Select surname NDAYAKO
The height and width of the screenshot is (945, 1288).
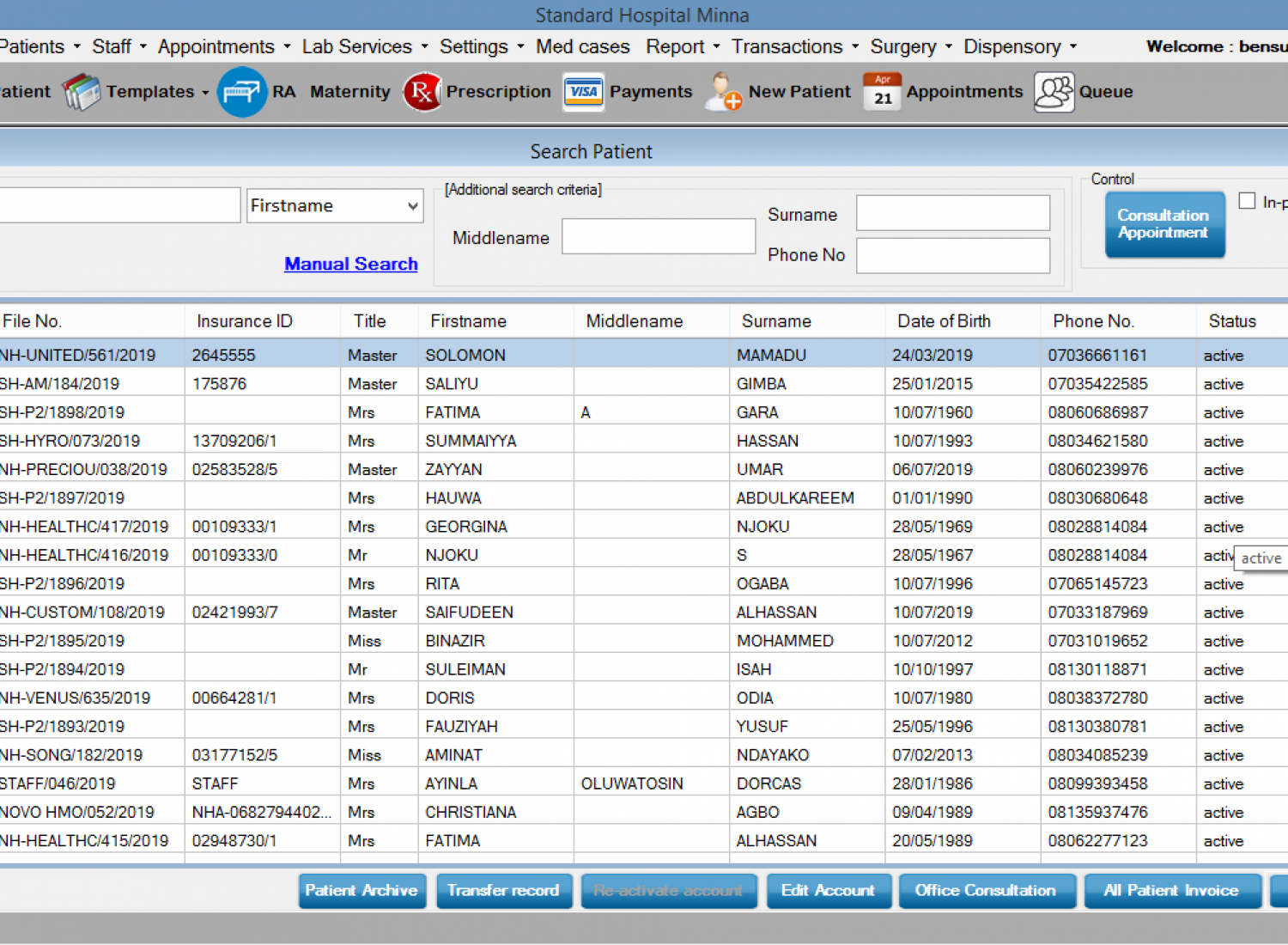(x=773, y=755)
